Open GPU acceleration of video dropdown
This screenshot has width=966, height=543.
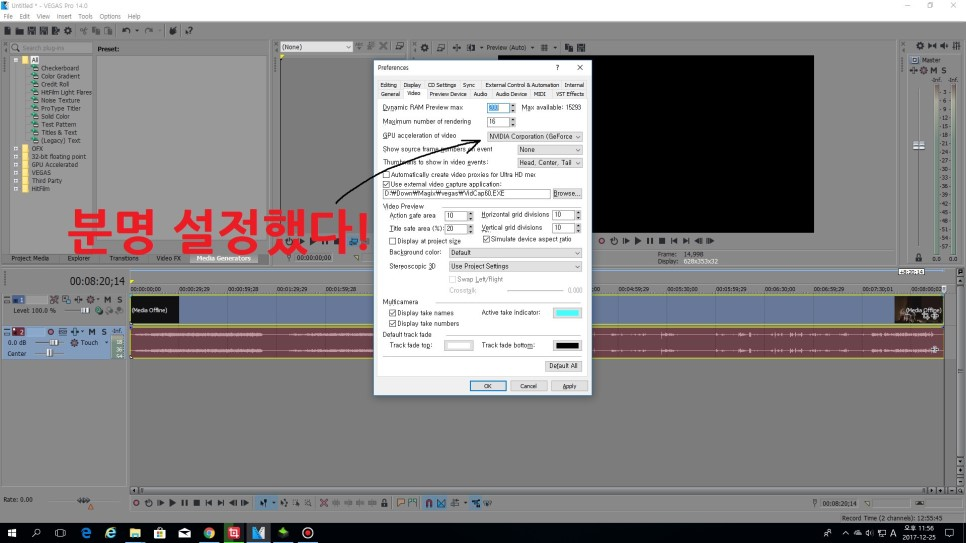pos(534,136)
